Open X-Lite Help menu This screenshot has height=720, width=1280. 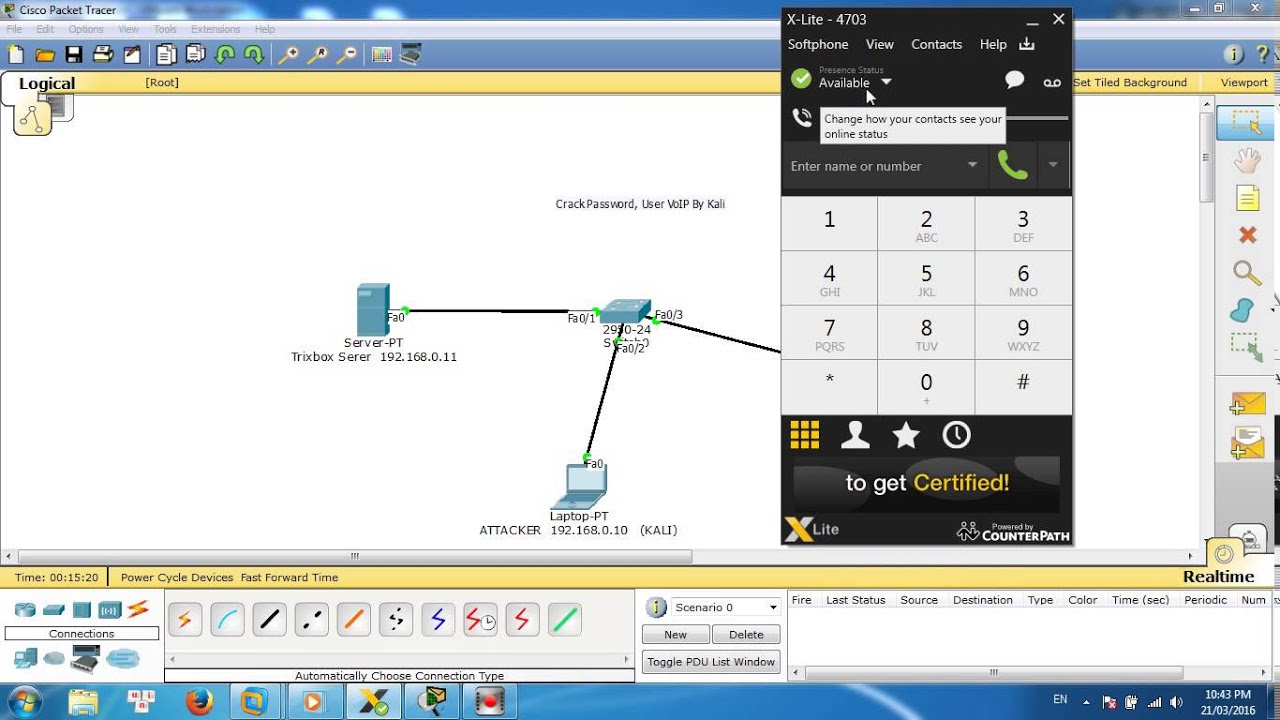click(x=993, y=44)
